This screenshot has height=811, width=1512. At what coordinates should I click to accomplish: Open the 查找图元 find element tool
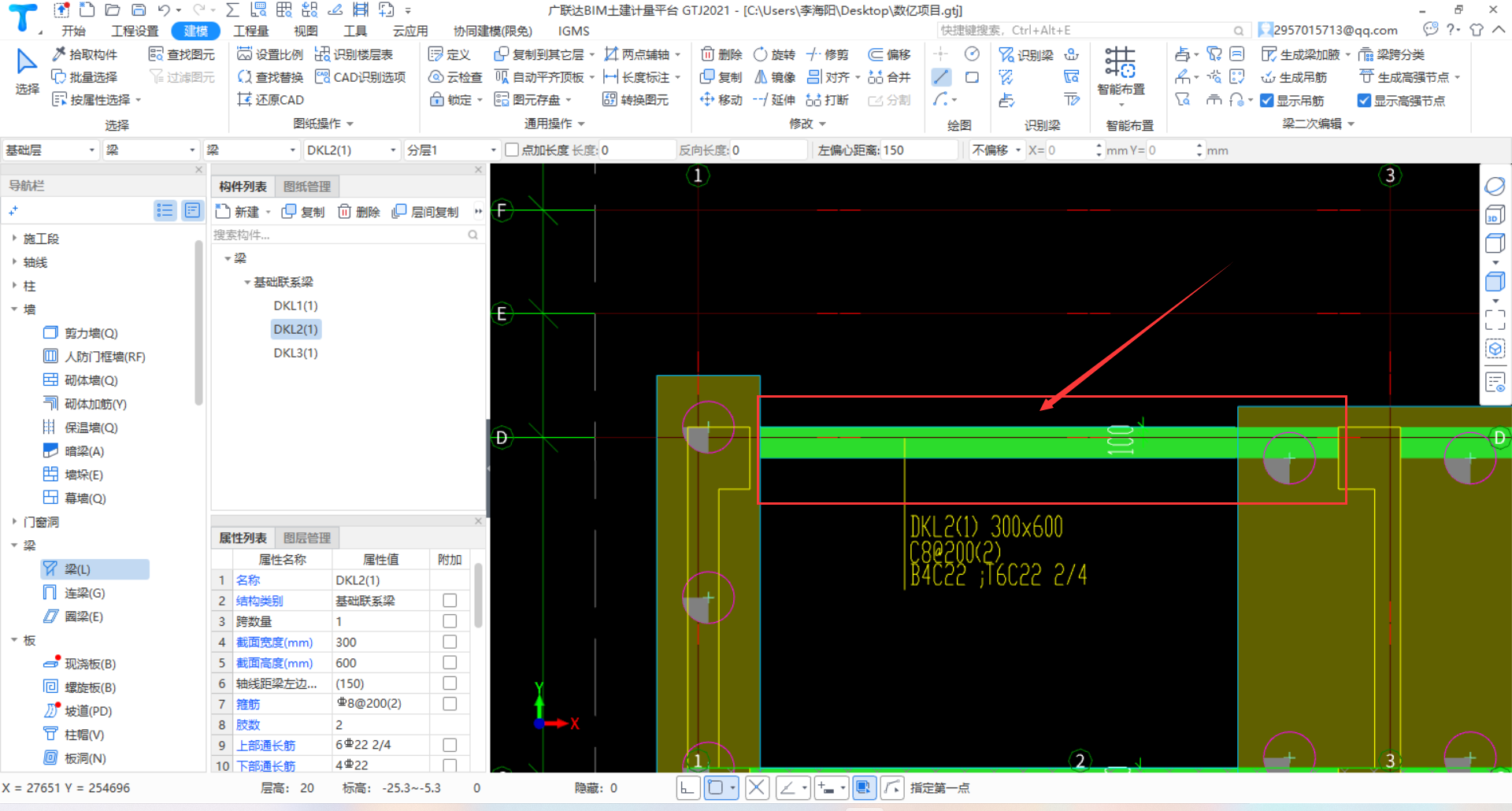click(x=182, y=54)
